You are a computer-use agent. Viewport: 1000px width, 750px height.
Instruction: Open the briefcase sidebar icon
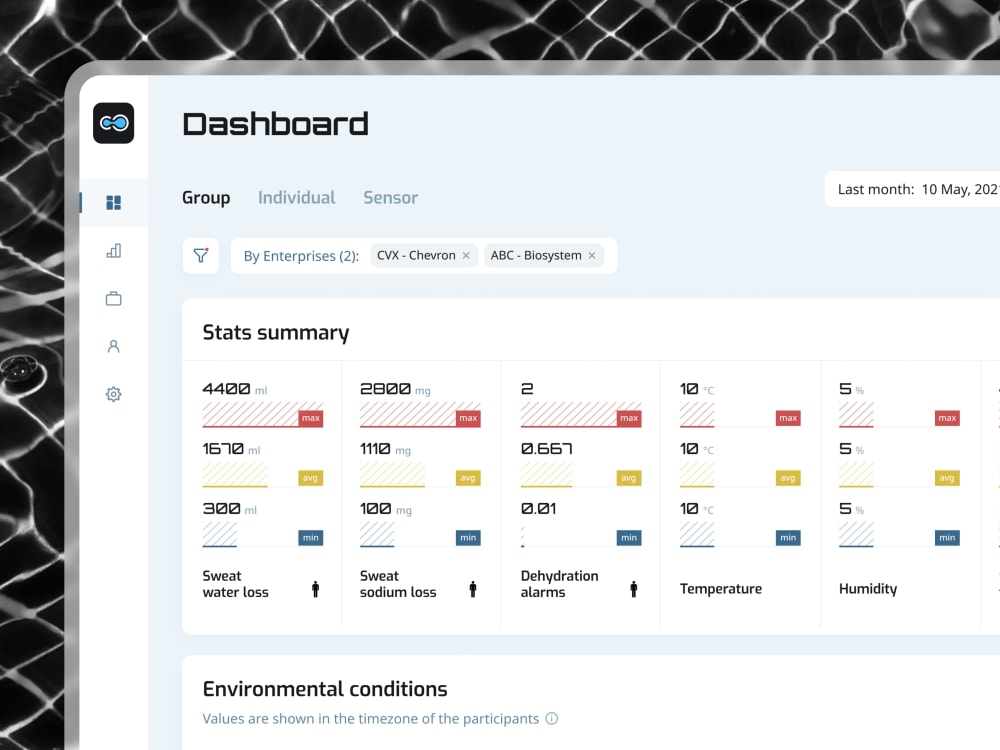114,298
